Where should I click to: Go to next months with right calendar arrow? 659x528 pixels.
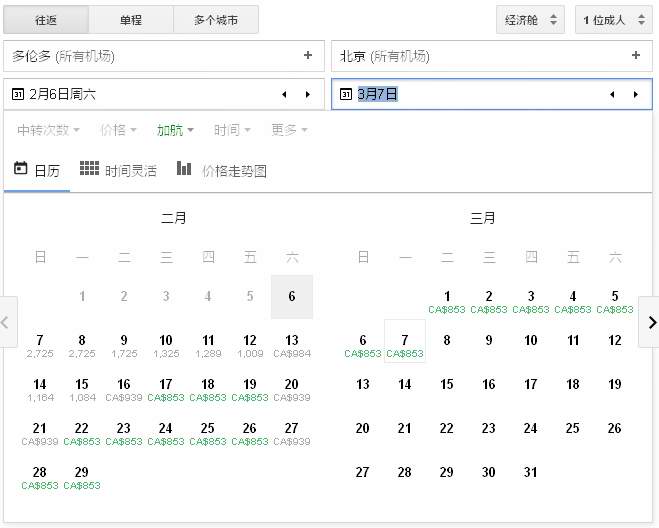point(651,322)
